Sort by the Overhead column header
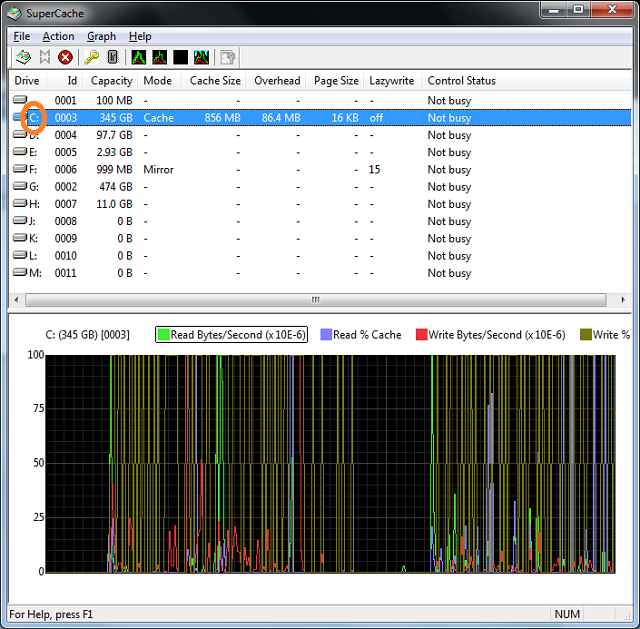The height and width of the screenshot is (629, 640). (276, 80)
